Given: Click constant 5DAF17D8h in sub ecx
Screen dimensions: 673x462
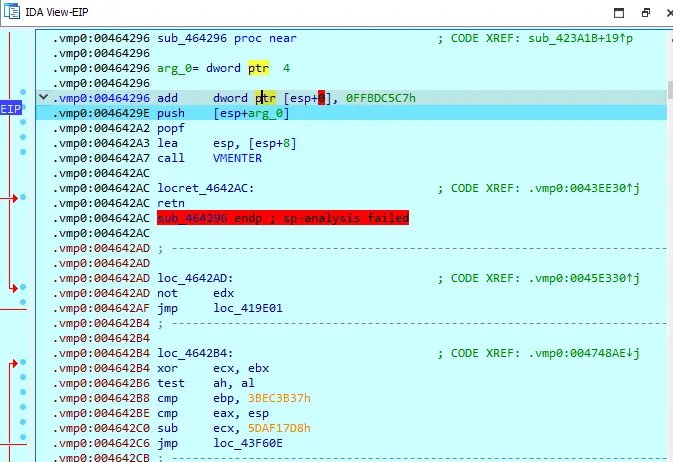Looking at the screenshot, I should [x=279, y=429].
